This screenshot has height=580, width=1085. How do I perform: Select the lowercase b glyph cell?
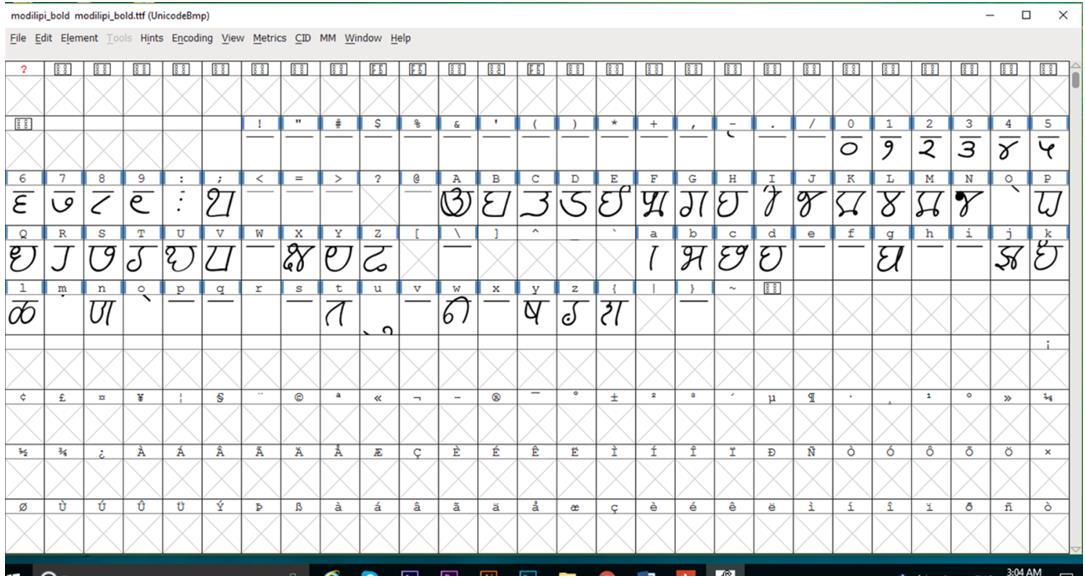[x=694, y=259]
